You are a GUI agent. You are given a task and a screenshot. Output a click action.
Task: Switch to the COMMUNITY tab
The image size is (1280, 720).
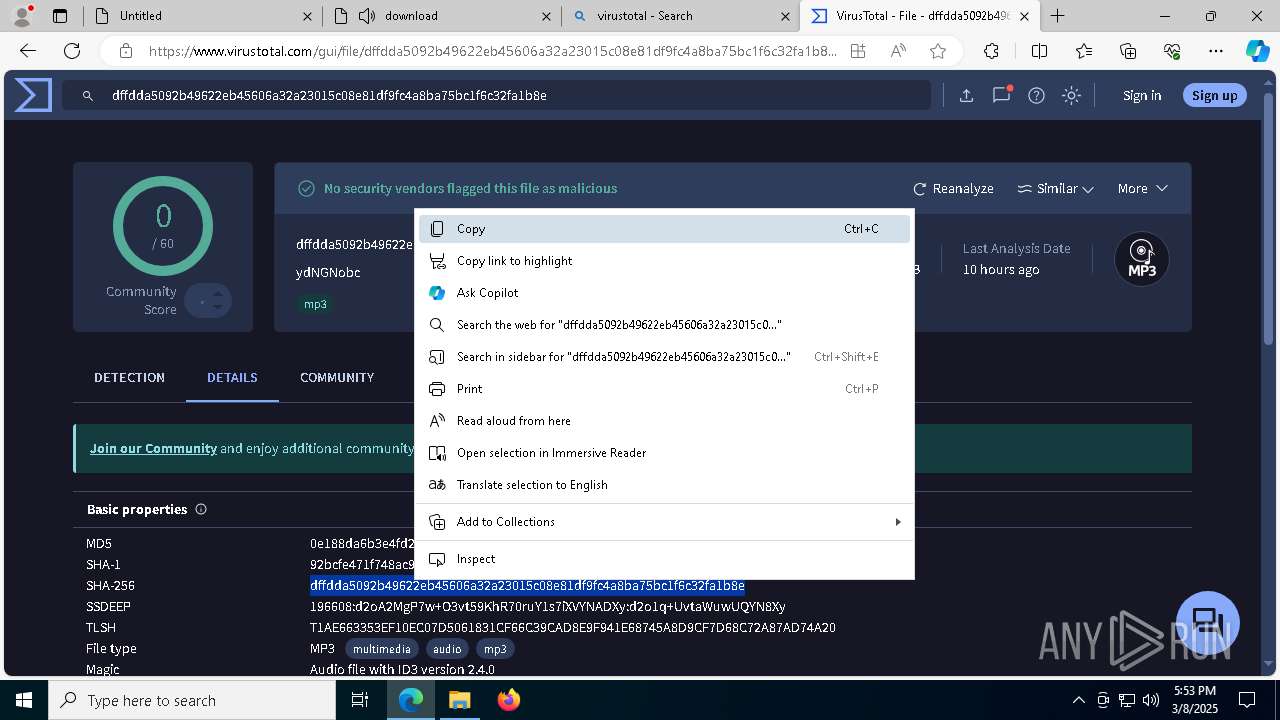[337, 377]
